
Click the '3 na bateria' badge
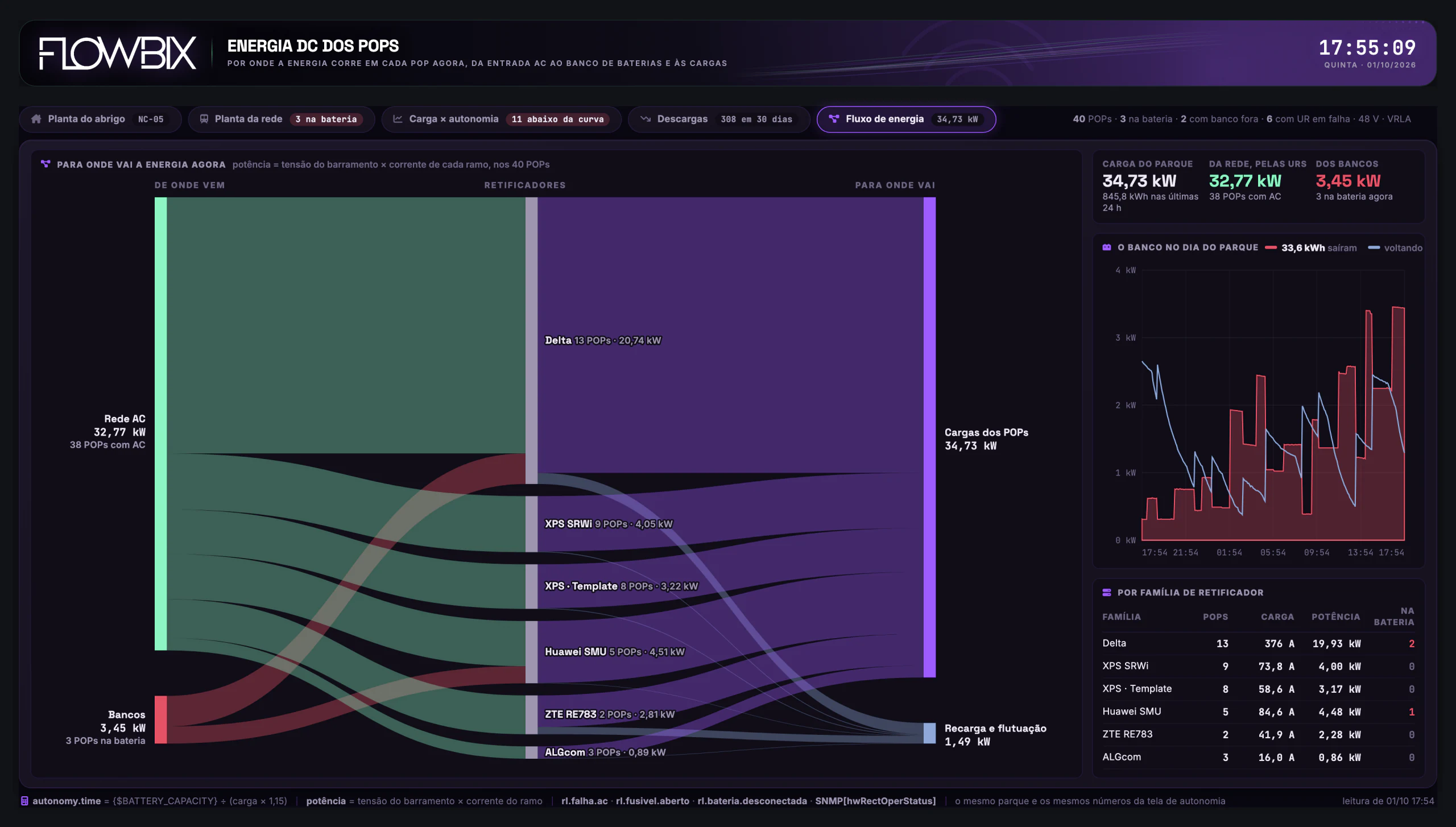[326, 119]
